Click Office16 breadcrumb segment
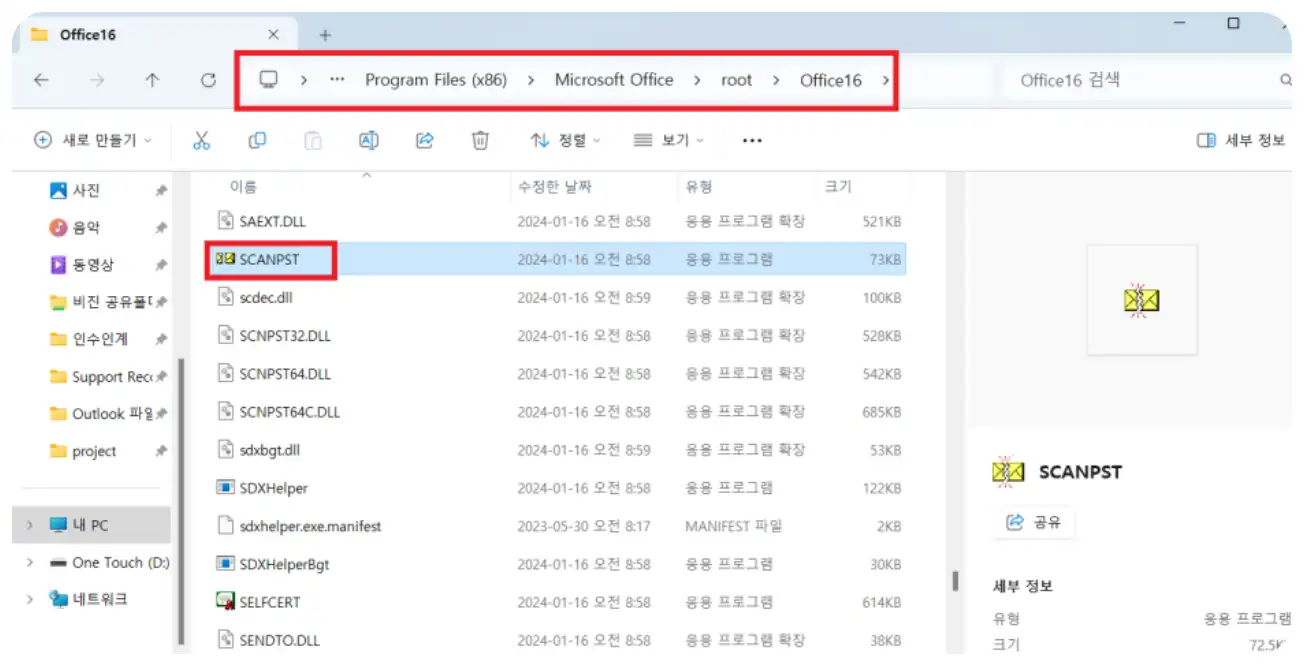This screenshot has width=1304, height=666. (x=830, y=80)
